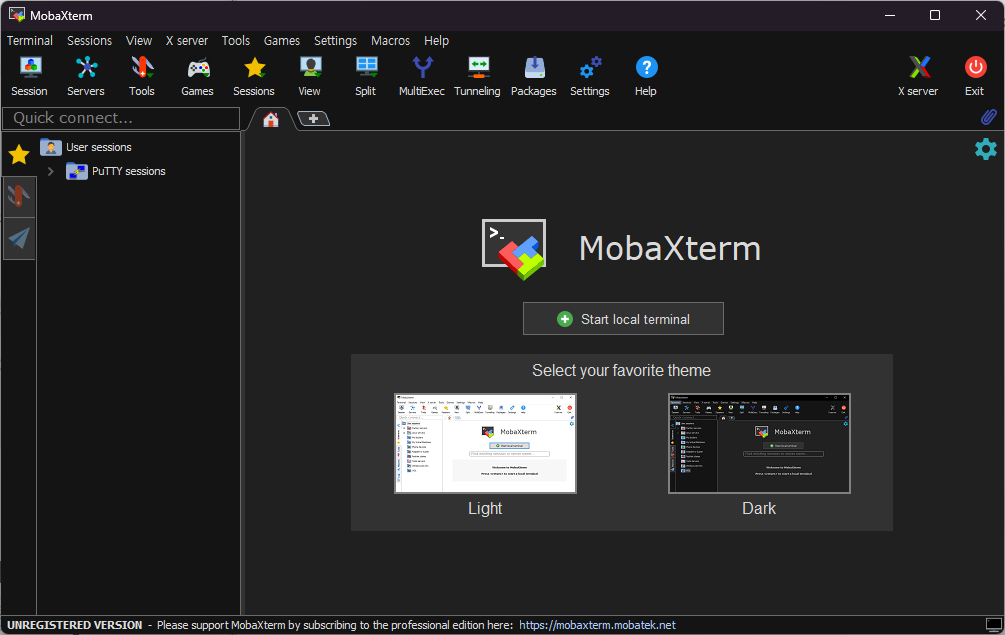Click the User sessions folder icon
Screen dimensions: 1005x635
pyautogui.click(x=51, y=147)
